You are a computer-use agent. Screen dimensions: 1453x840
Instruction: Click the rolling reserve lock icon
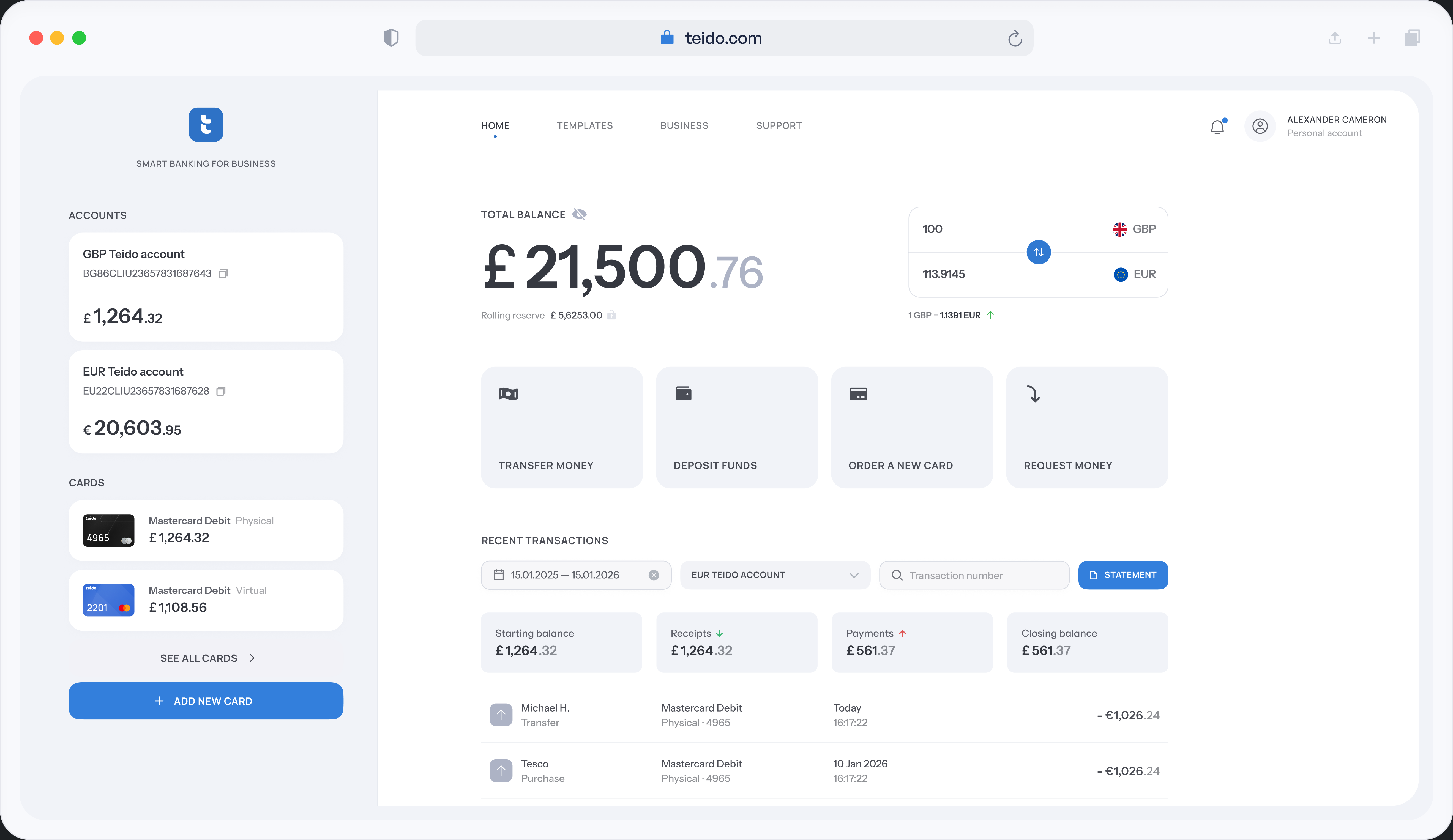point(612,315)
